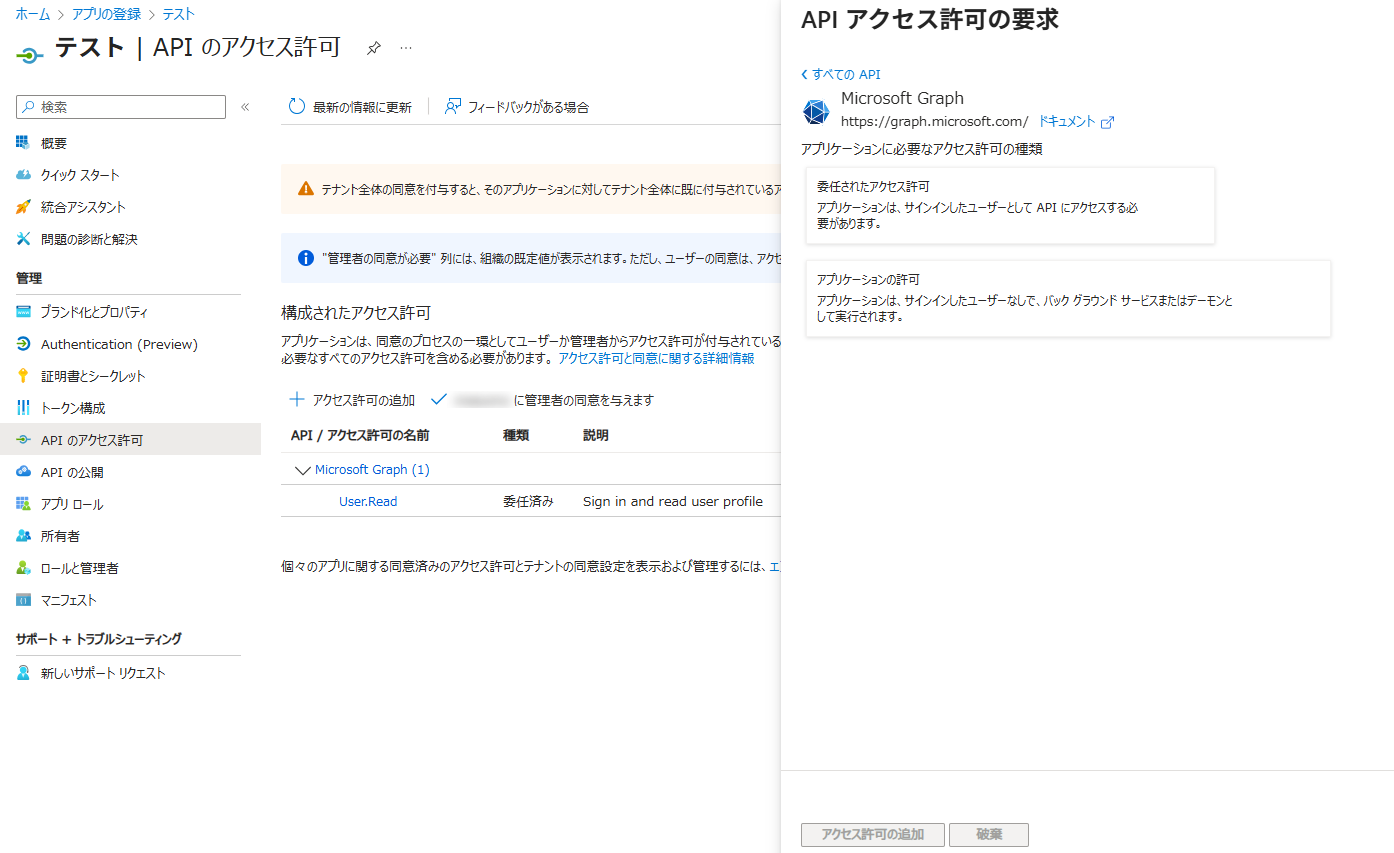
Task: Click the disabled アクセス許可の追加 bottom button
Action: point(873,835)
